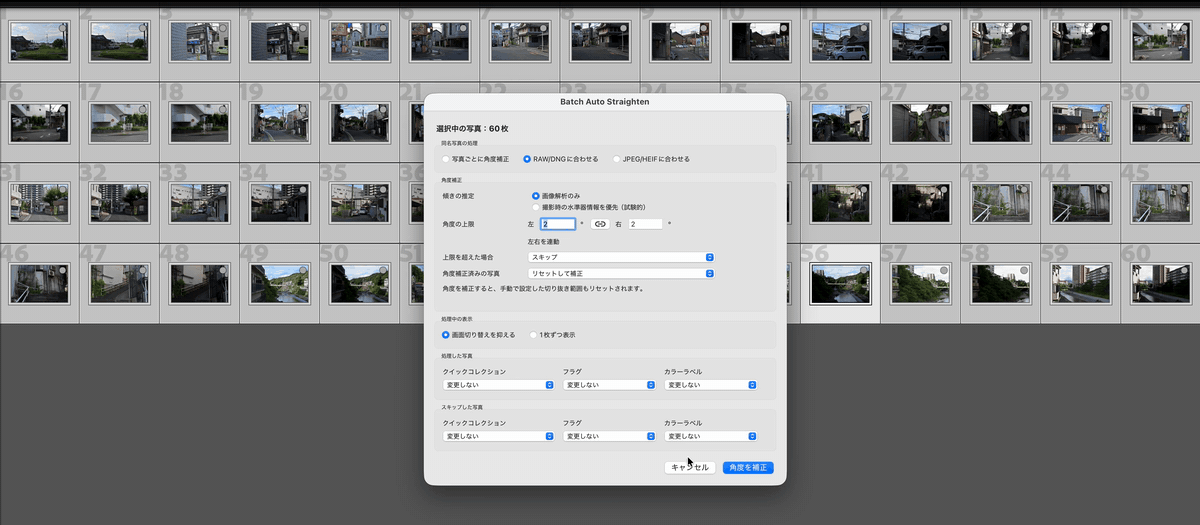Select photo thumbnail 20 in grid

tap(359, 122)
